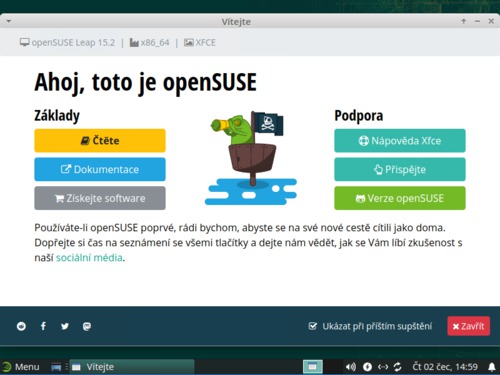Open the Menu launcher in the panel

tap(21, 367)
